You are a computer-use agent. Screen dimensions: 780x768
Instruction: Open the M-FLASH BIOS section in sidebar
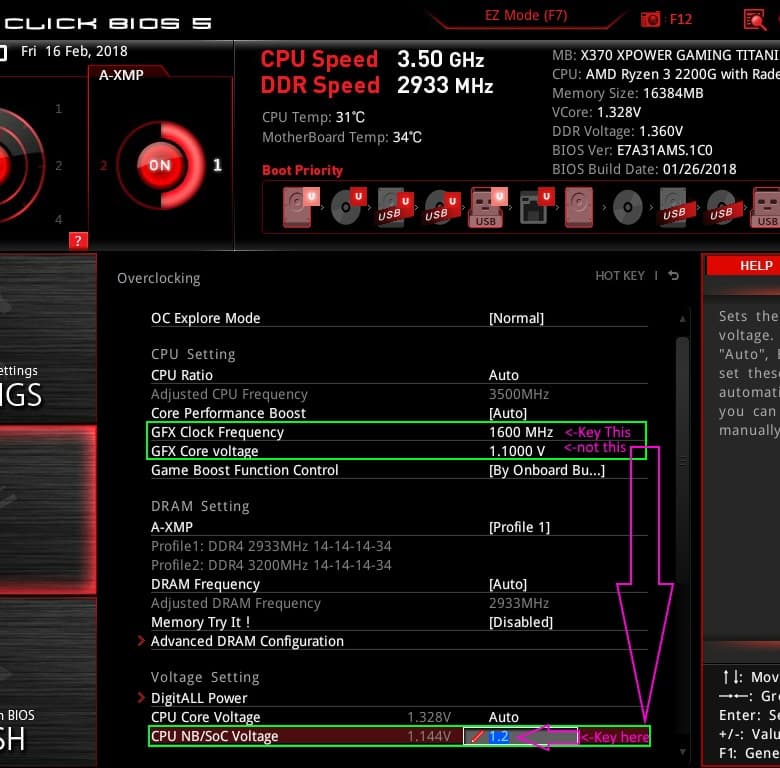(48, 682)
